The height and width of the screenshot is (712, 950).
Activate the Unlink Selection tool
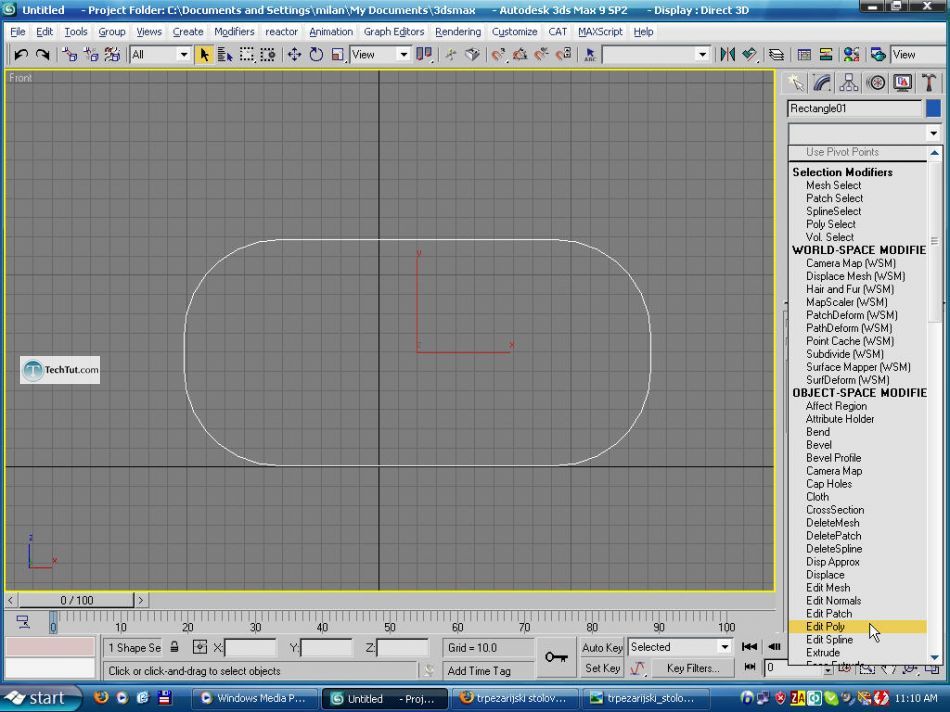tap(91, 55)
